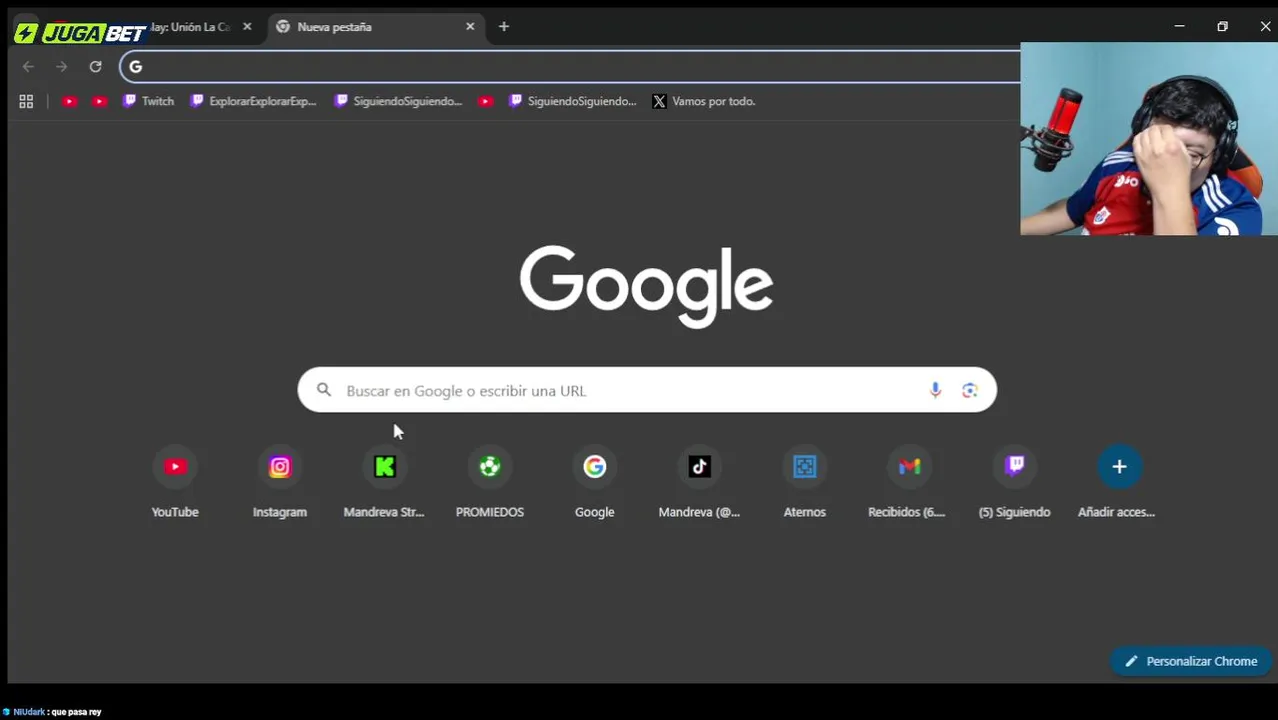This screenshot has height=720, width=1278.
Task: Click the magnifier icon in the search box
Action: pos(324,390)
